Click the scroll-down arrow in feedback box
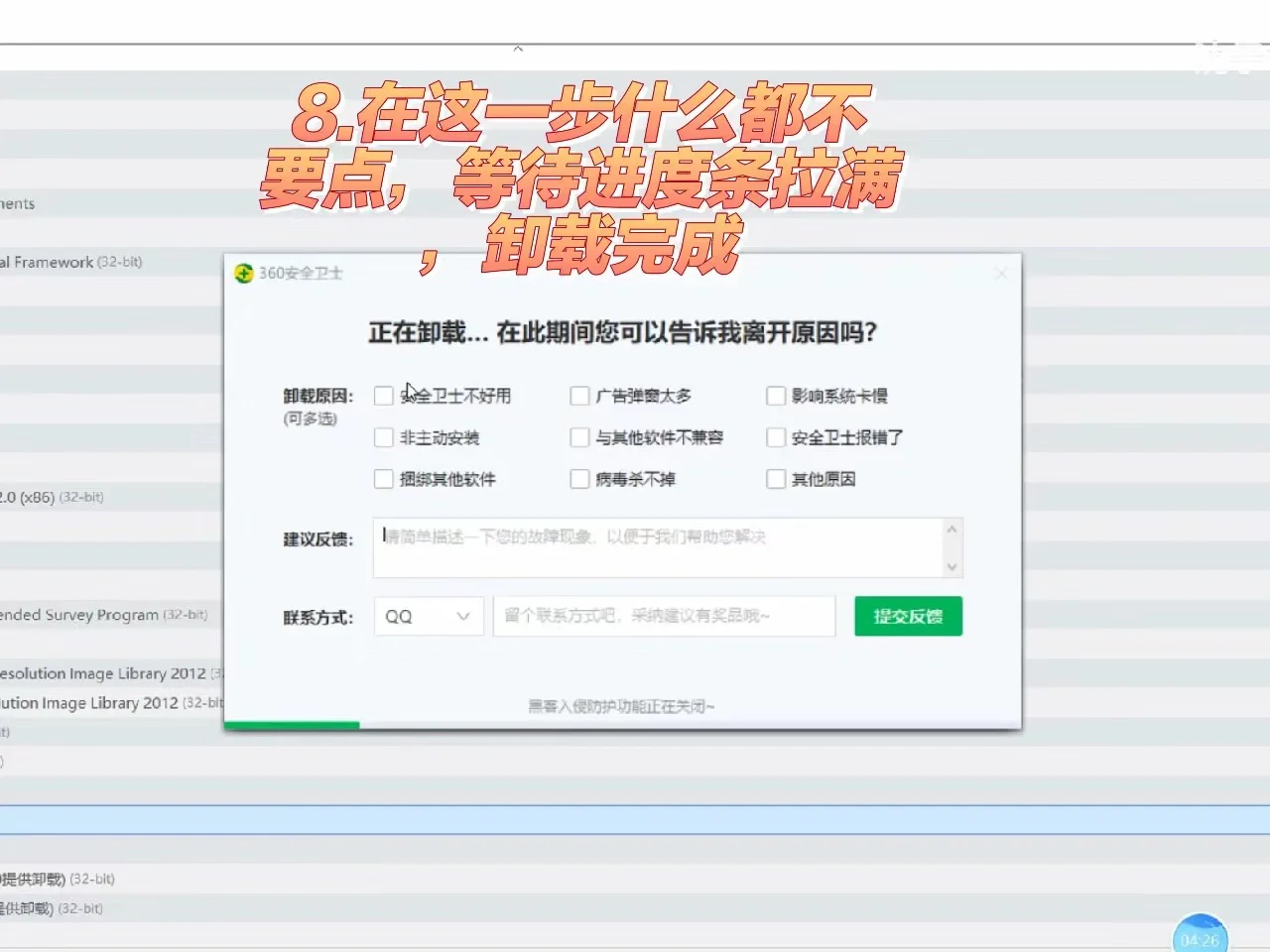 click(x=952, y=567)
